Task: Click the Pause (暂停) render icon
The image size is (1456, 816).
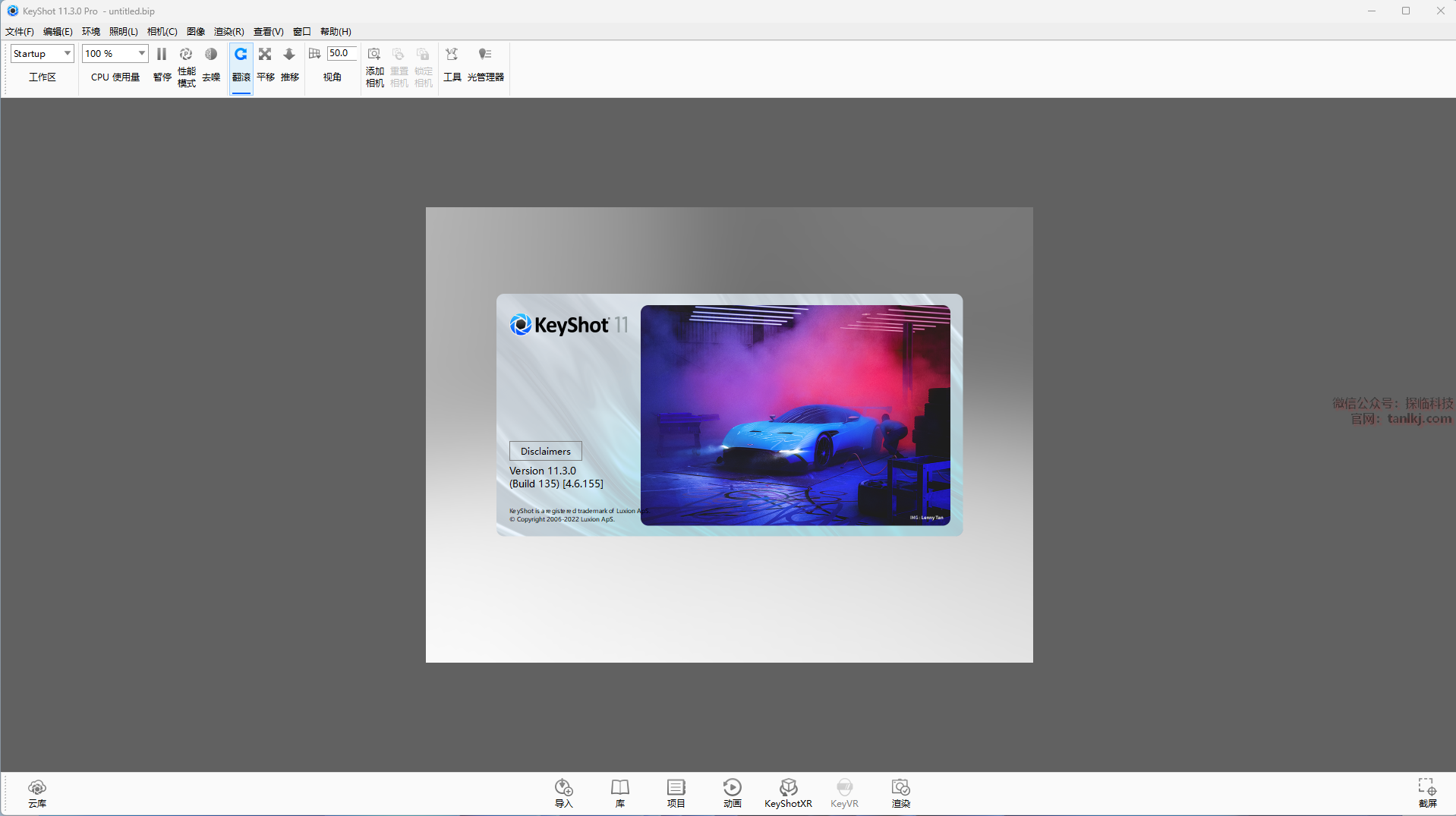Action: [x=162, y=55]
